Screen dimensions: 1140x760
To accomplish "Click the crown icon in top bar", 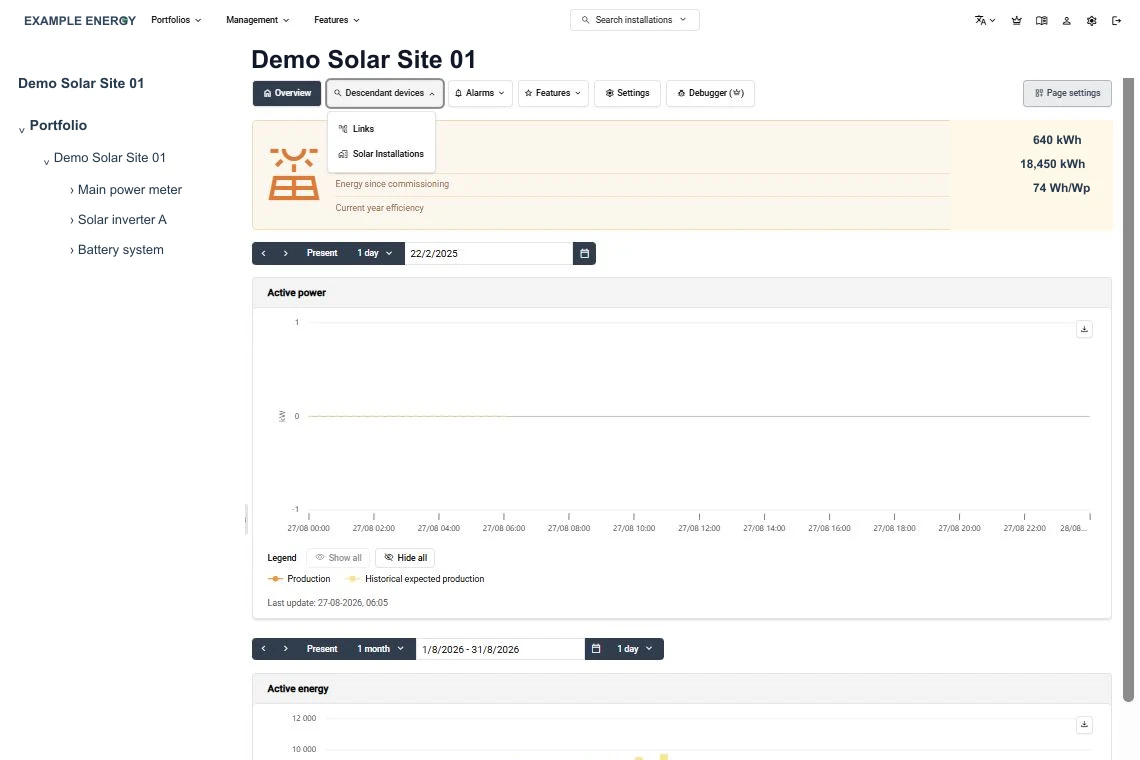I will point(1016,20).
